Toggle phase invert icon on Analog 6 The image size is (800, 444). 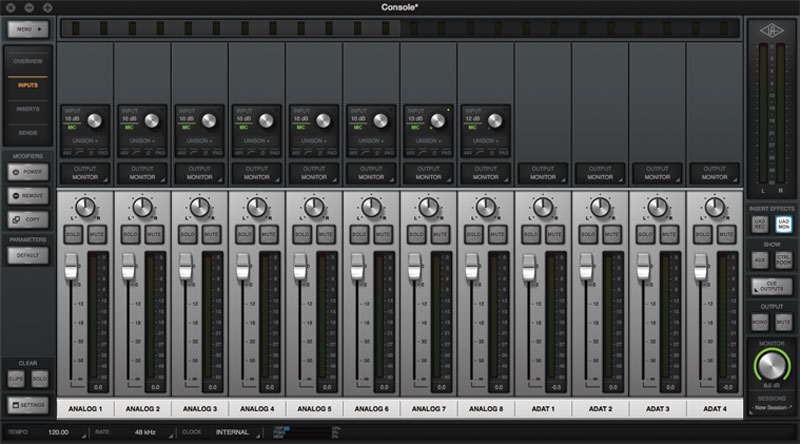tap(377, 153)
